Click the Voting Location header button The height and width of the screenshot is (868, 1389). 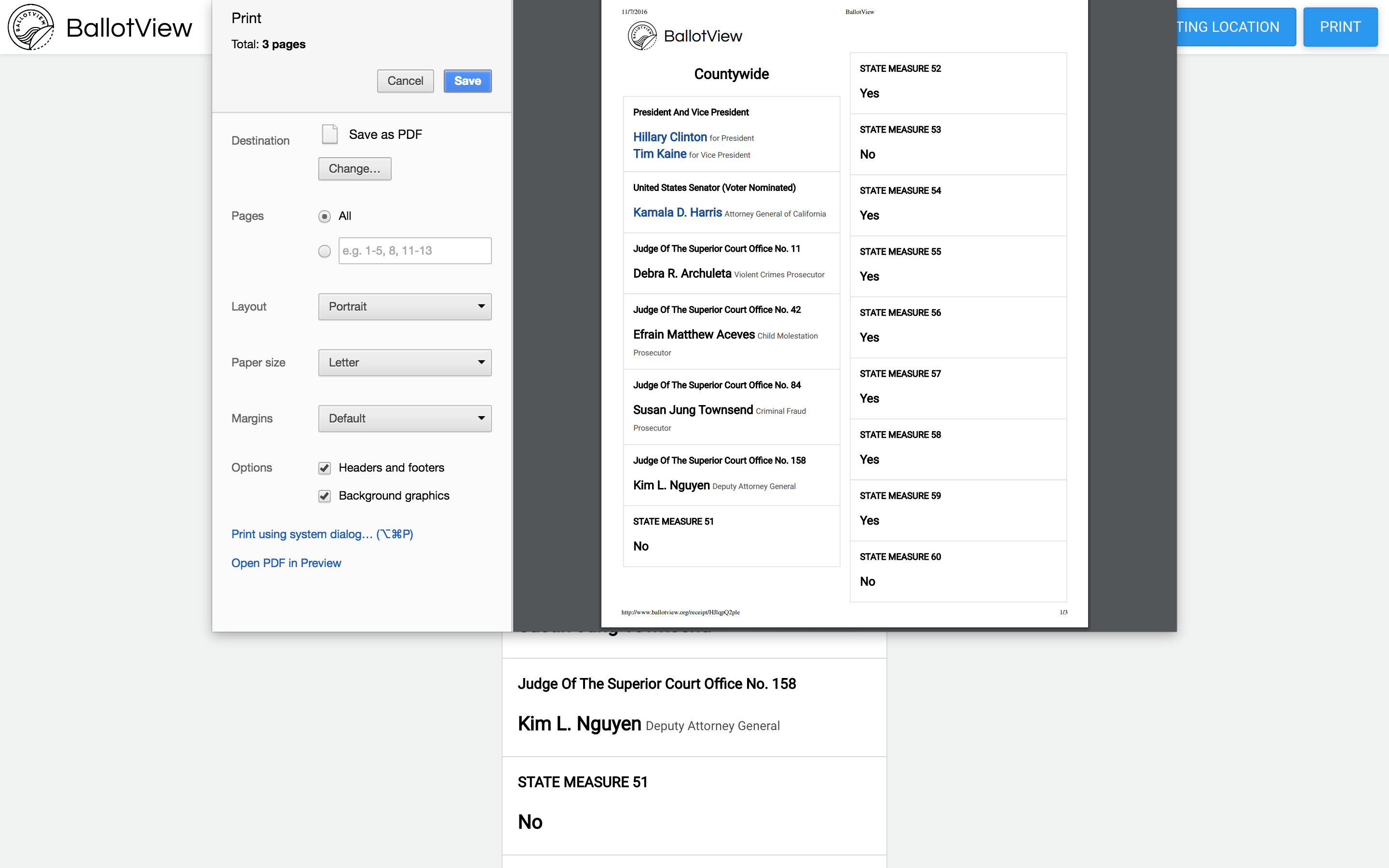(1234, 27)
